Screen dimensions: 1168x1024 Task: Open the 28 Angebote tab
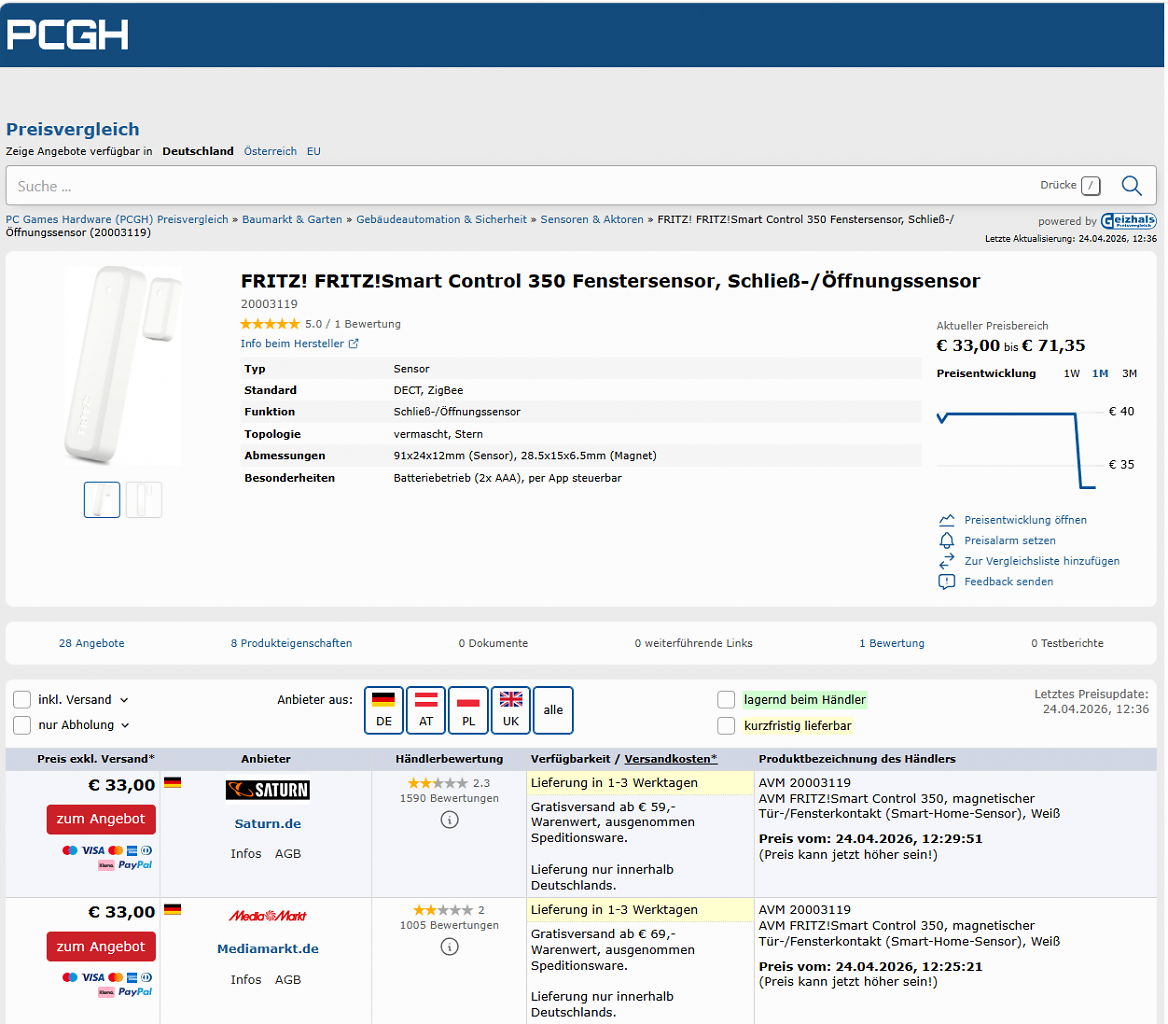[x=92, y=643]
